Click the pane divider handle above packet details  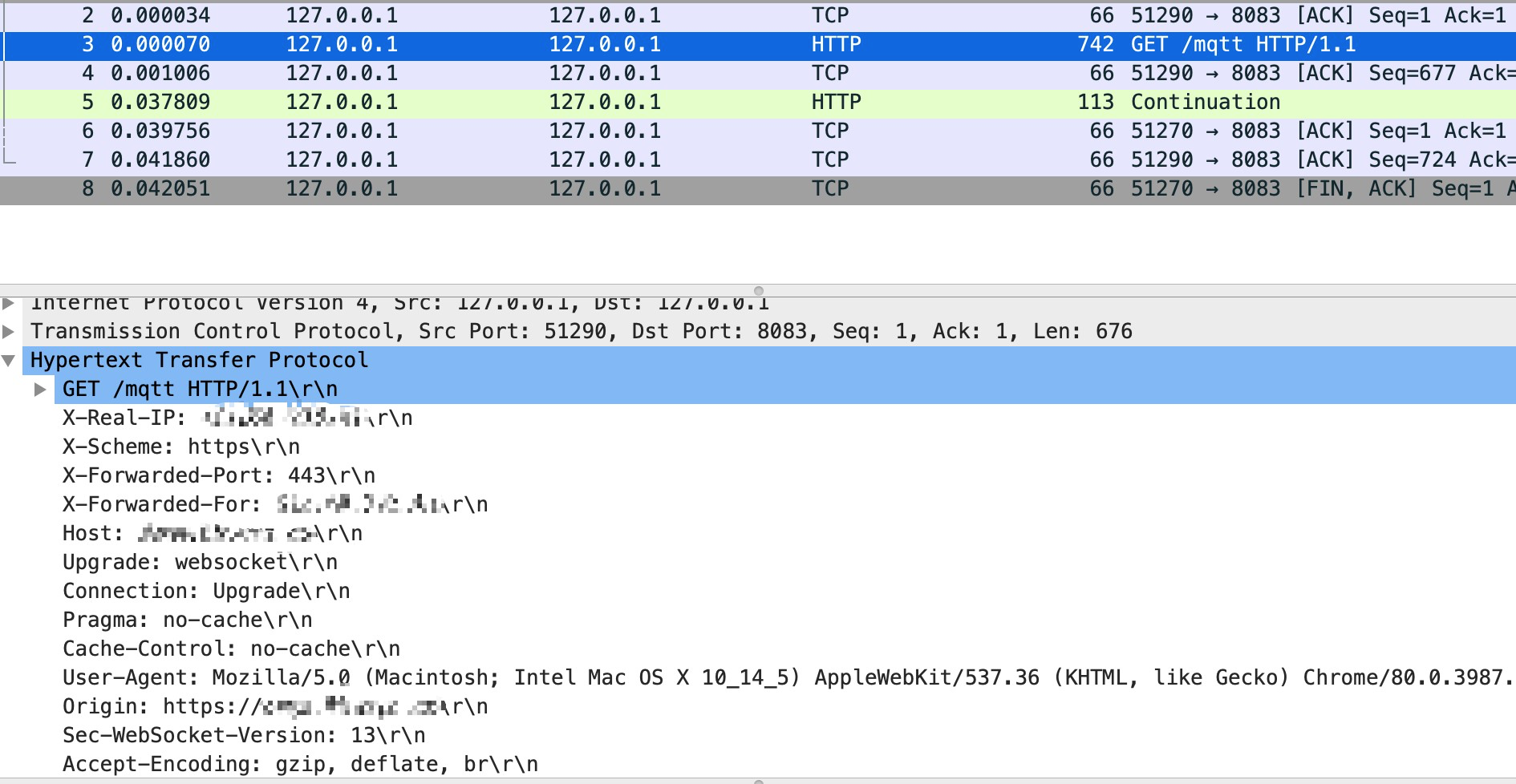tap(758, 291)
